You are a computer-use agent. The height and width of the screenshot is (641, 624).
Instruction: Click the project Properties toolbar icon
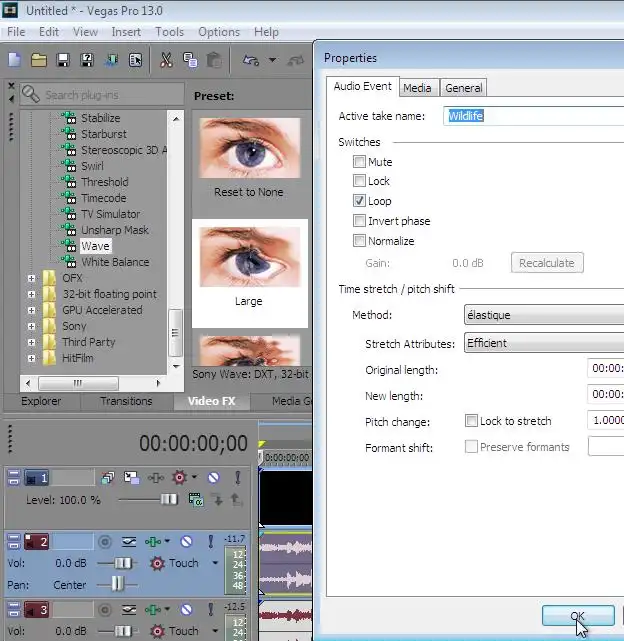tap(135, 60)
